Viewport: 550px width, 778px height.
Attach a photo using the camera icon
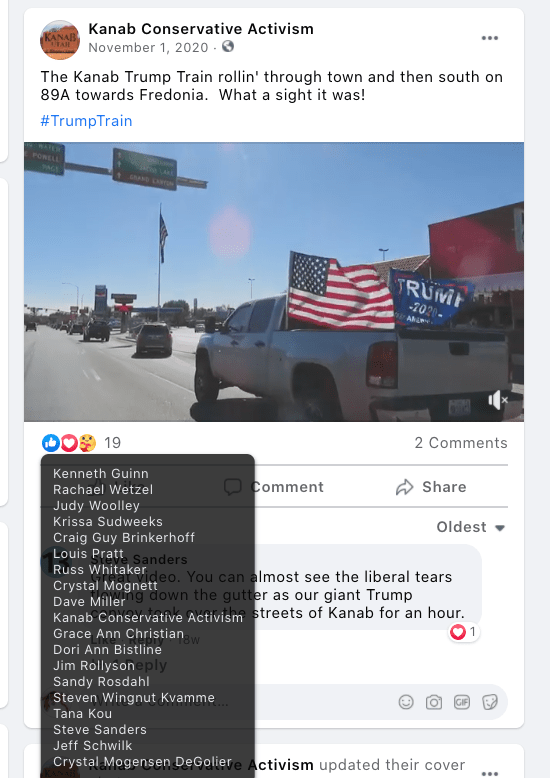tap(434, 702)
